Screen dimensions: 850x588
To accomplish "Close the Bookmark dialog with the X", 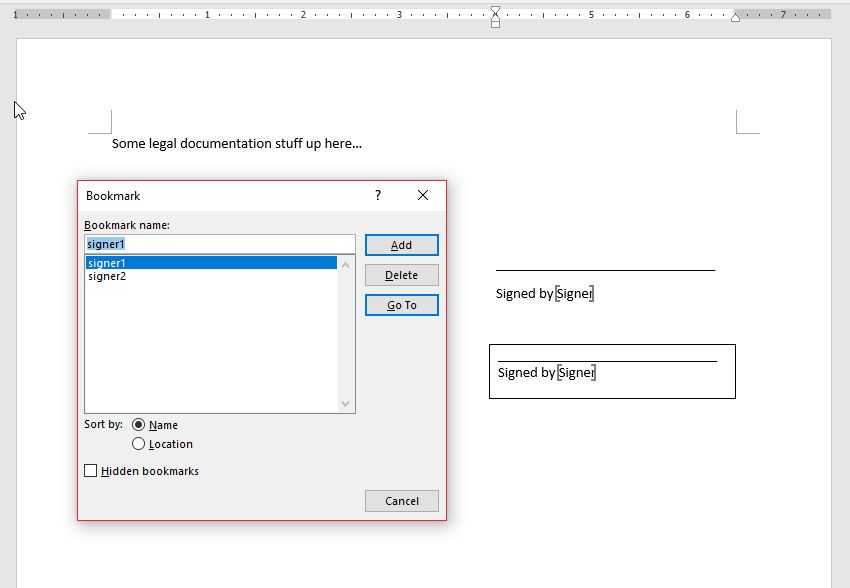I will tap(423, 195).
